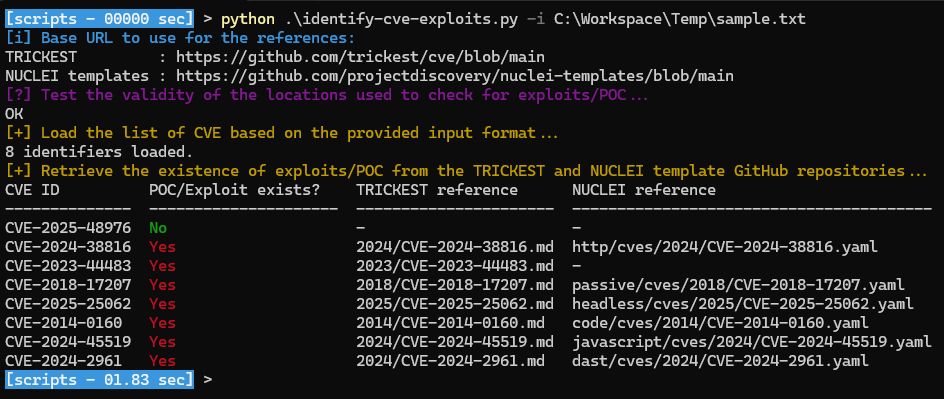Click the C:\Workspace\Temp\sample.txt path argument
This screenshot has height=399, width=944.
click(x=679, y=19)
